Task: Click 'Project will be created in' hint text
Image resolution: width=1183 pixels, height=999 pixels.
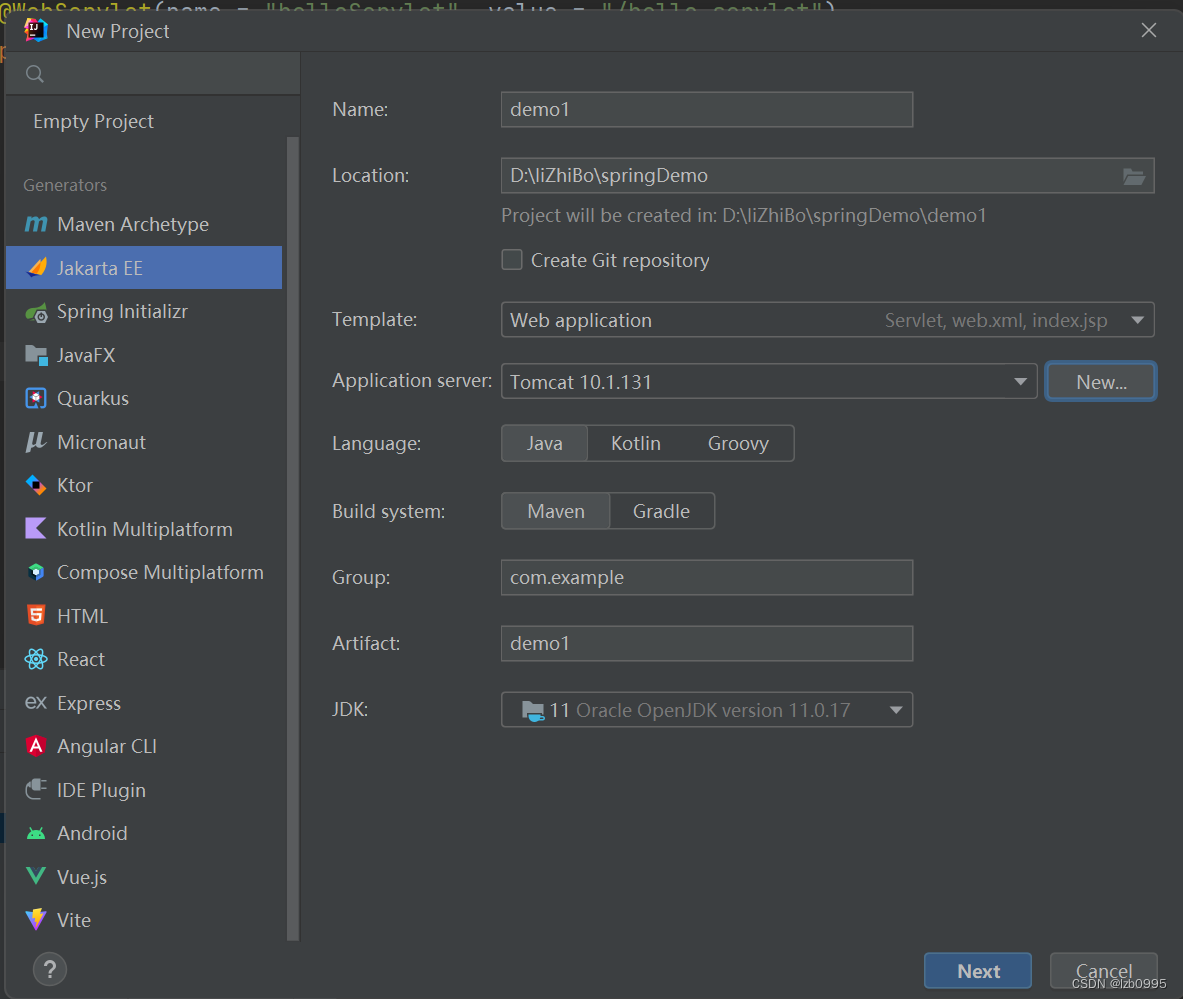Action: 743,216
